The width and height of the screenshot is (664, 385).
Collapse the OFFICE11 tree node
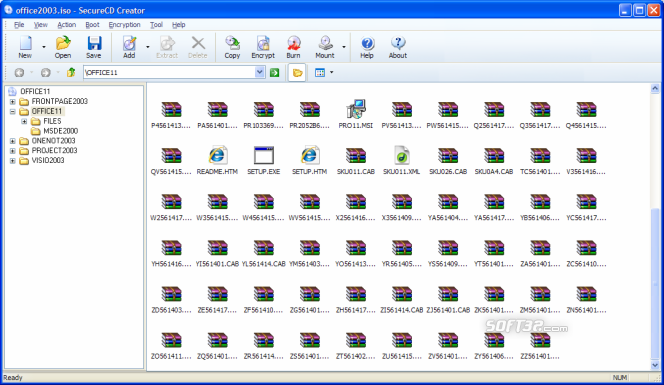pyautogui.click(x=13, y=111)
